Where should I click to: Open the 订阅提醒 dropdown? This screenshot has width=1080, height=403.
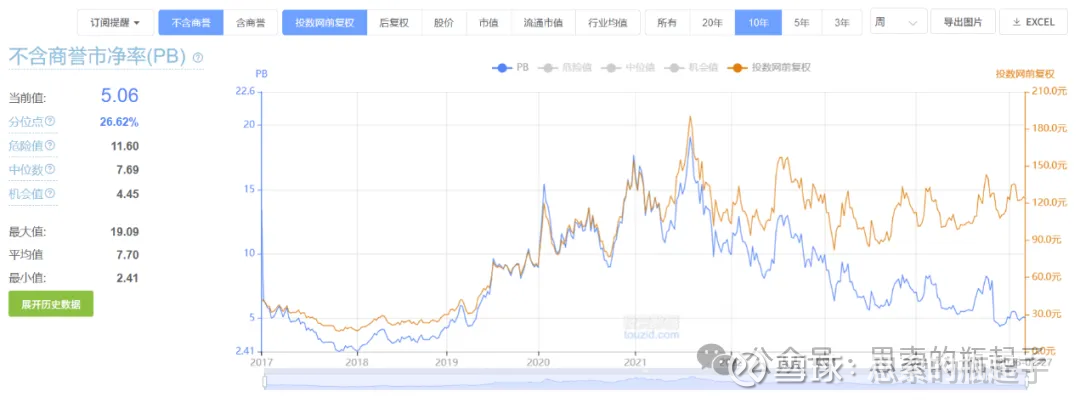click(x=115, y=21)
